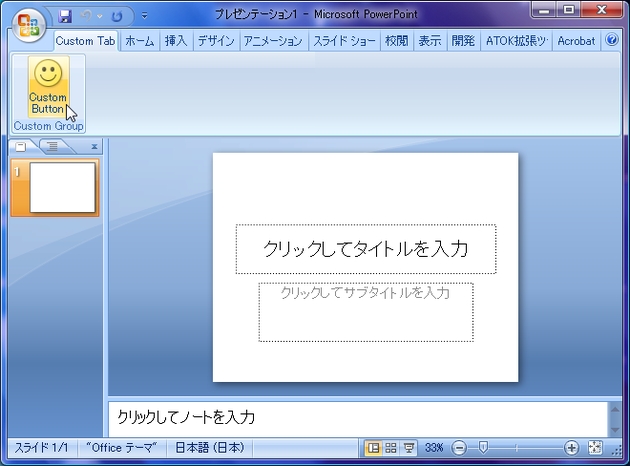The image size is (630, 466).
Task: Switch to the Outline pane tab
Action: tap(52, 147)
